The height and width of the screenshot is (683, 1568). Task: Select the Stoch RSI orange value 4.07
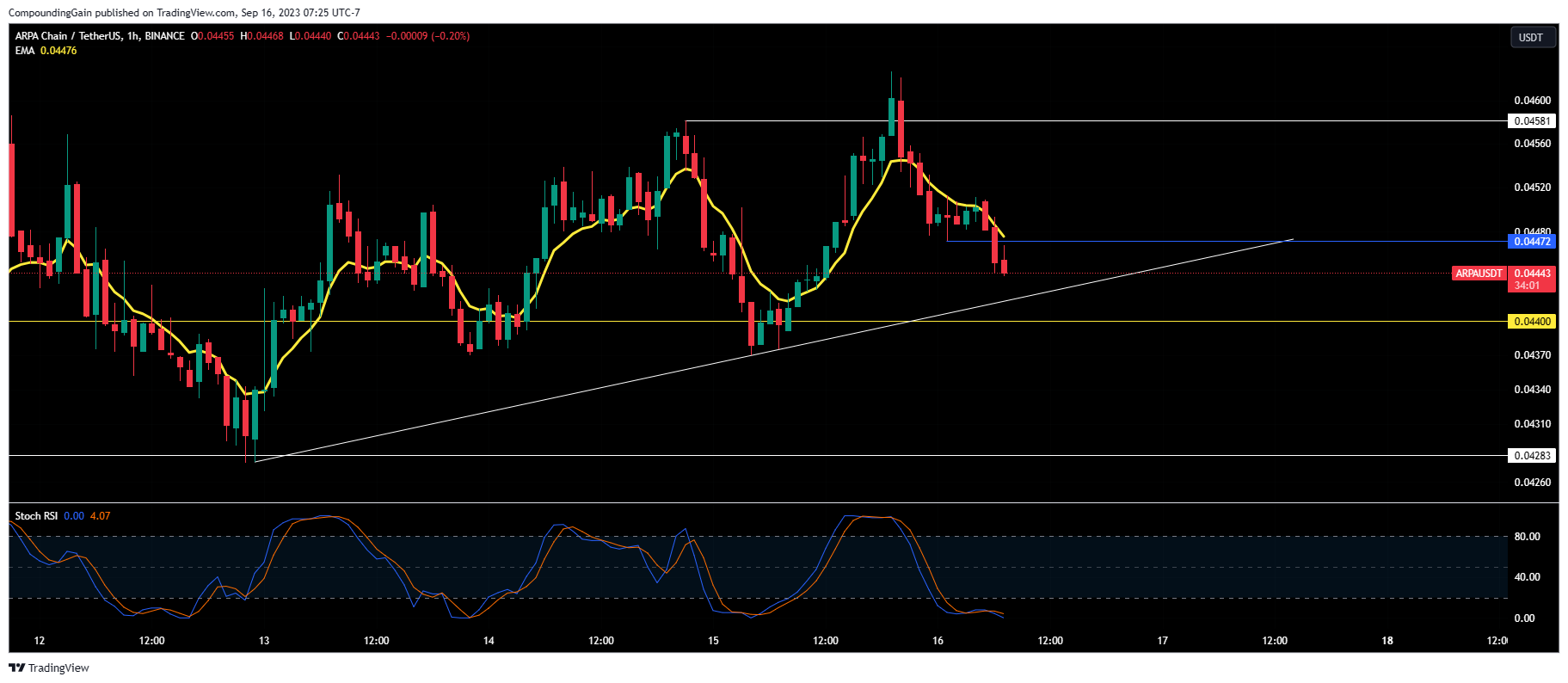tap(100, 516)
